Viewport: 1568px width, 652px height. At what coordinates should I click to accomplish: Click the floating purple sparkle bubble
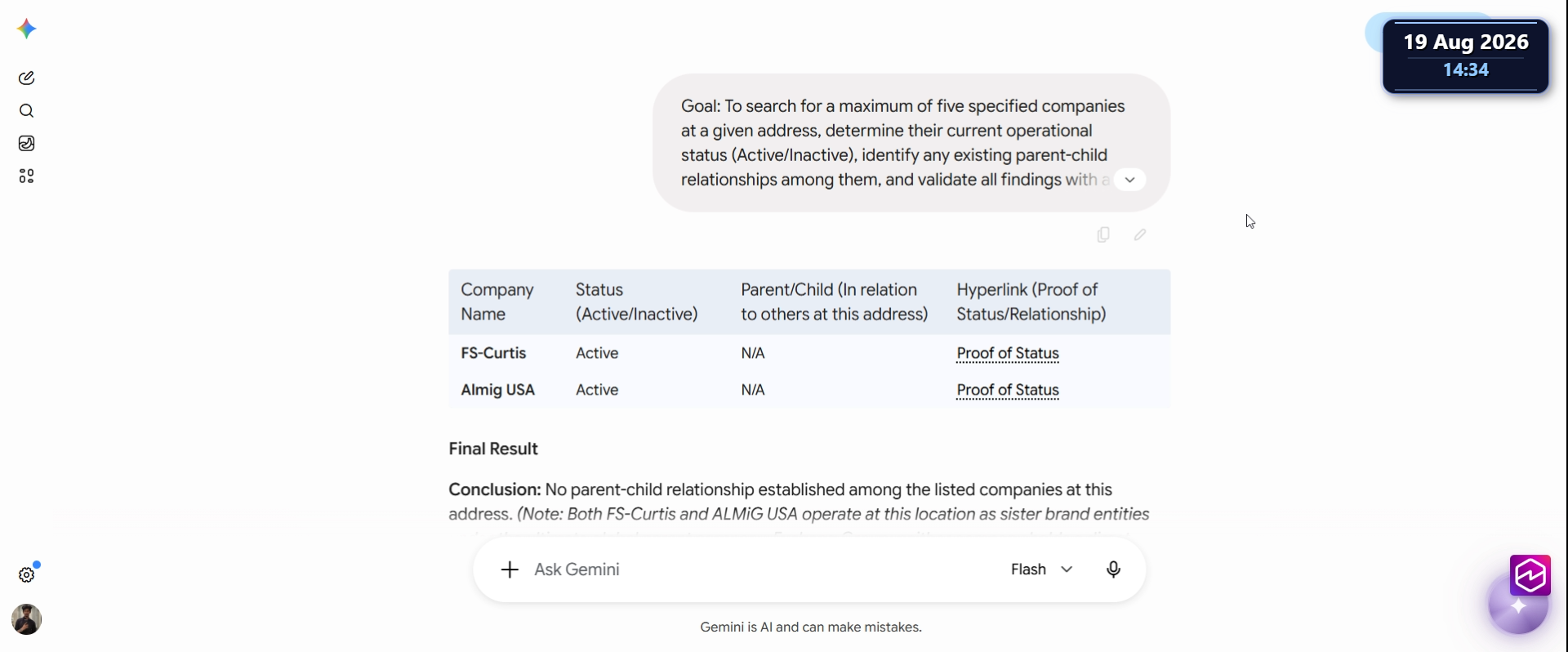(1517, 606)
